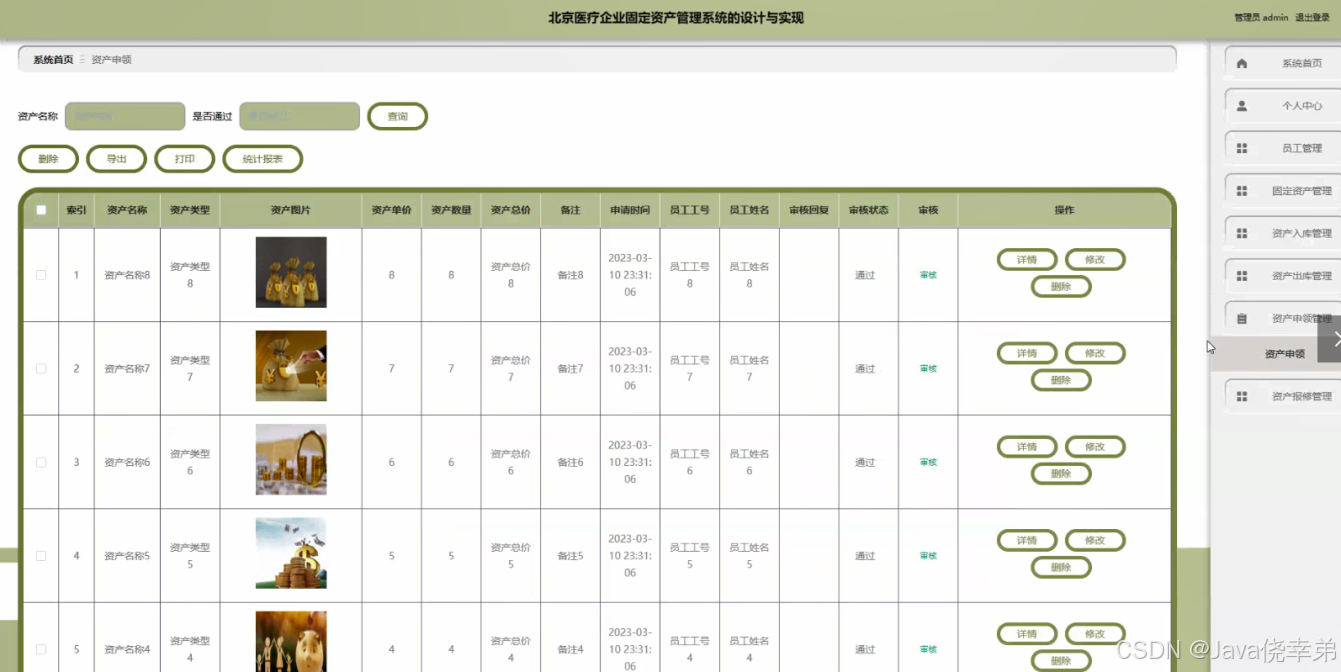Click the 申请时间 column header

(x=630, y=210)
